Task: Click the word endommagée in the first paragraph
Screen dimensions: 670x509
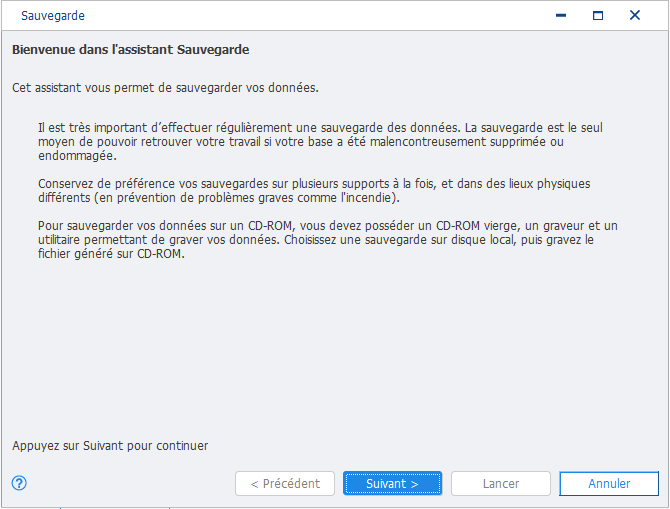Action: point(77,156)
